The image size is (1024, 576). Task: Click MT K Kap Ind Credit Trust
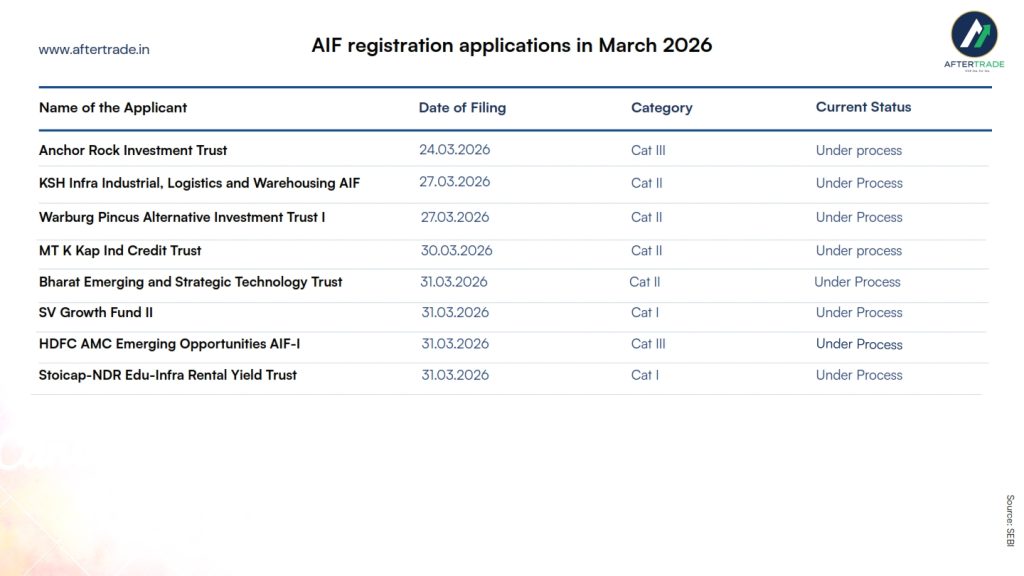[120, 250]
